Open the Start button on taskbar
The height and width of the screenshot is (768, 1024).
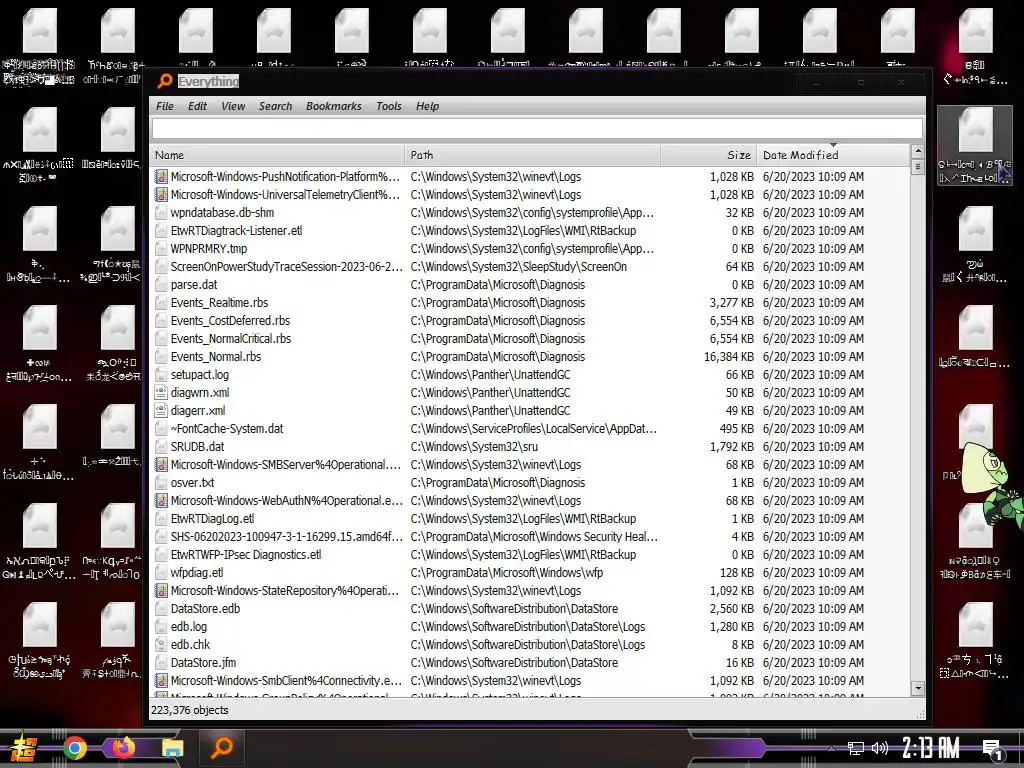click(23, 748)
